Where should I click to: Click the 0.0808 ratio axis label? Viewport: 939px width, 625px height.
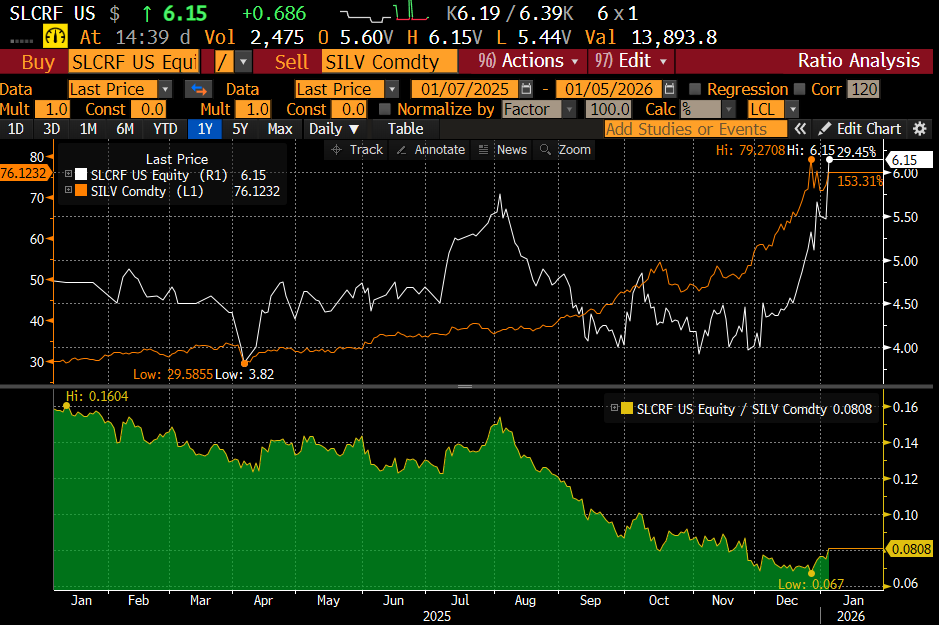coord(908,549)
